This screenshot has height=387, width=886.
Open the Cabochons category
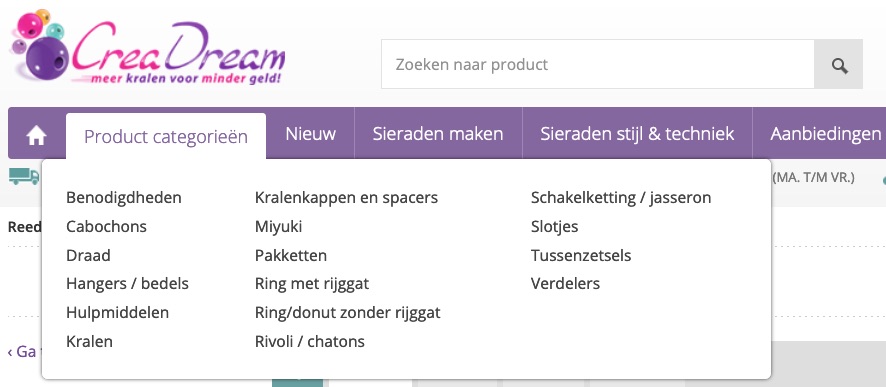click(106, 227)
